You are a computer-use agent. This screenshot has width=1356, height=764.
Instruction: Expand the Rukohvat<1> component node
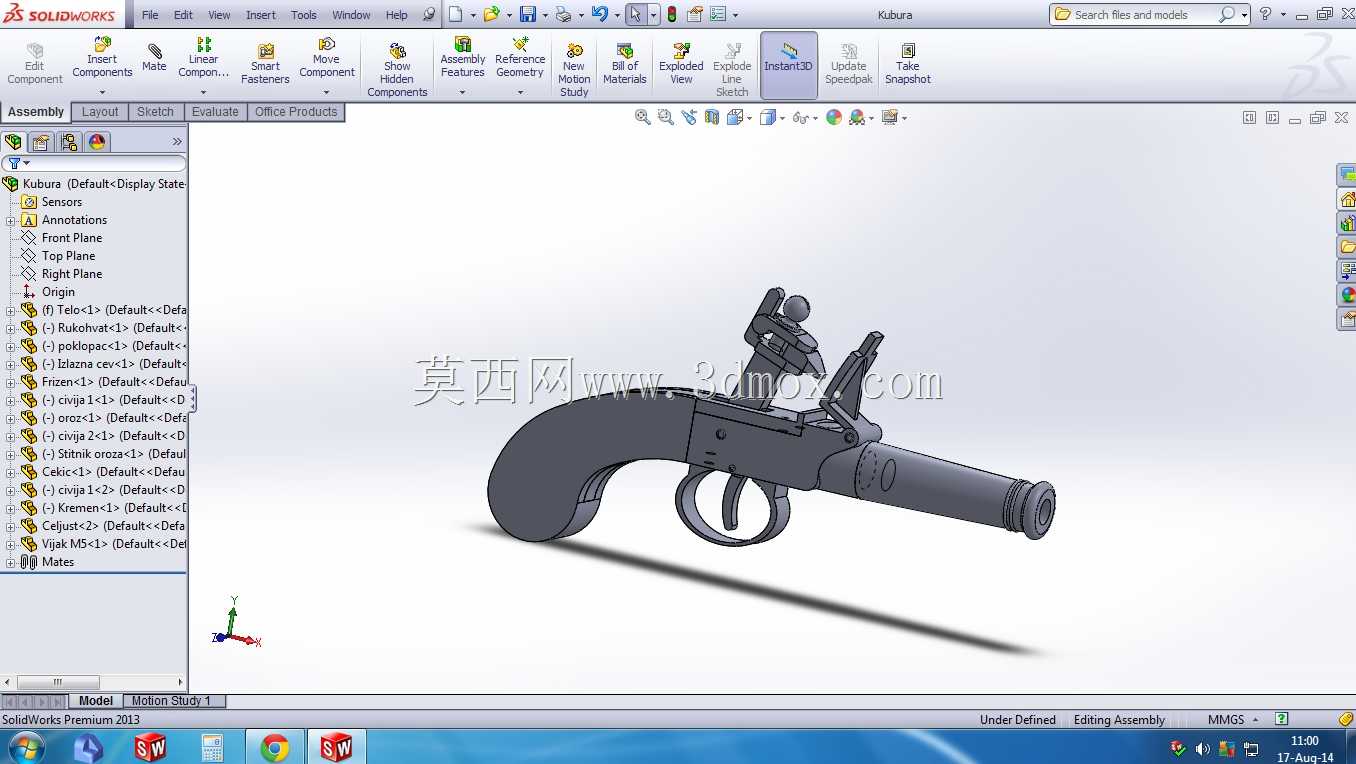pos(10,328)
